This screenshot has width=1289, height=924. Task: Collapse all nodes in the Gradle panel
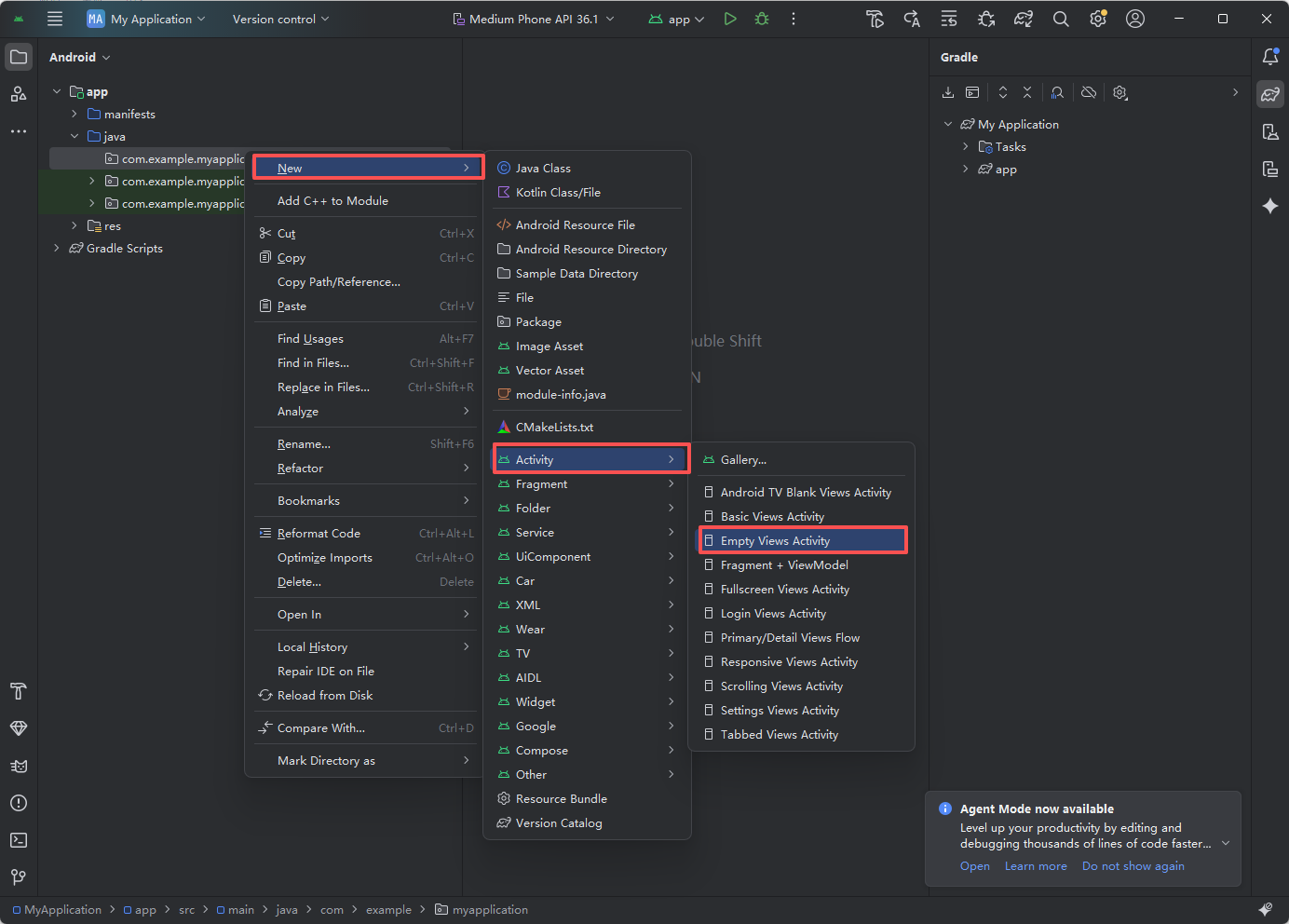pos(1027,92)
